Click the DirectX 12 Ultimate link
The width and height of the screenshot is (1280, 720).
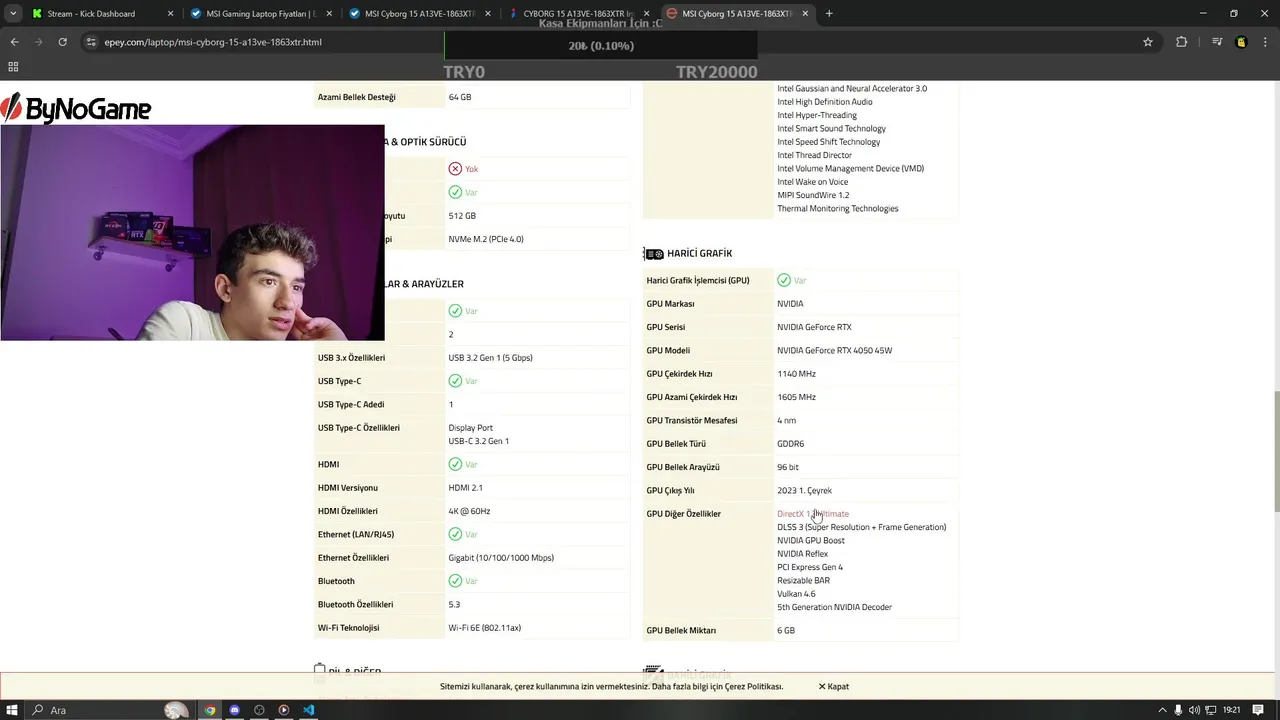point(813,514)
